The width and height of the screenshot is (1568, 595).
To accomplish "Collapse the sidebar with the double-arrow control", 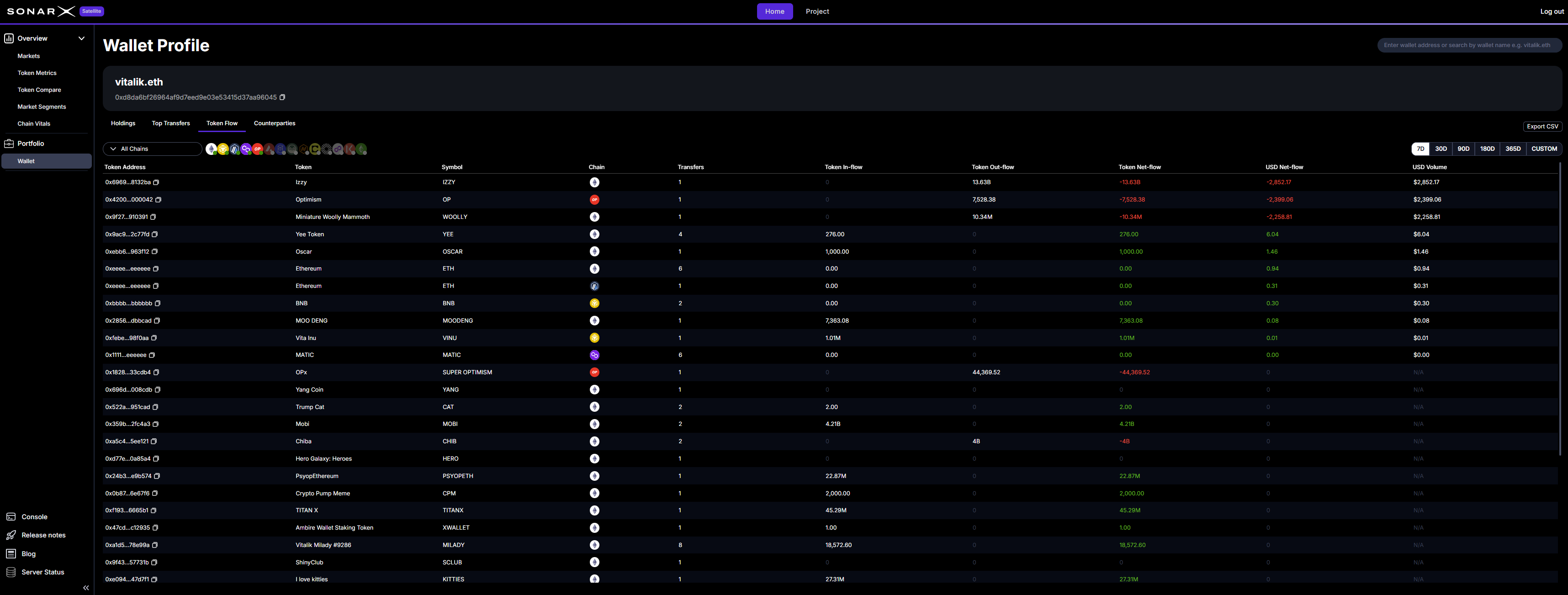I will pyautogui.click(x=86, y=587).
